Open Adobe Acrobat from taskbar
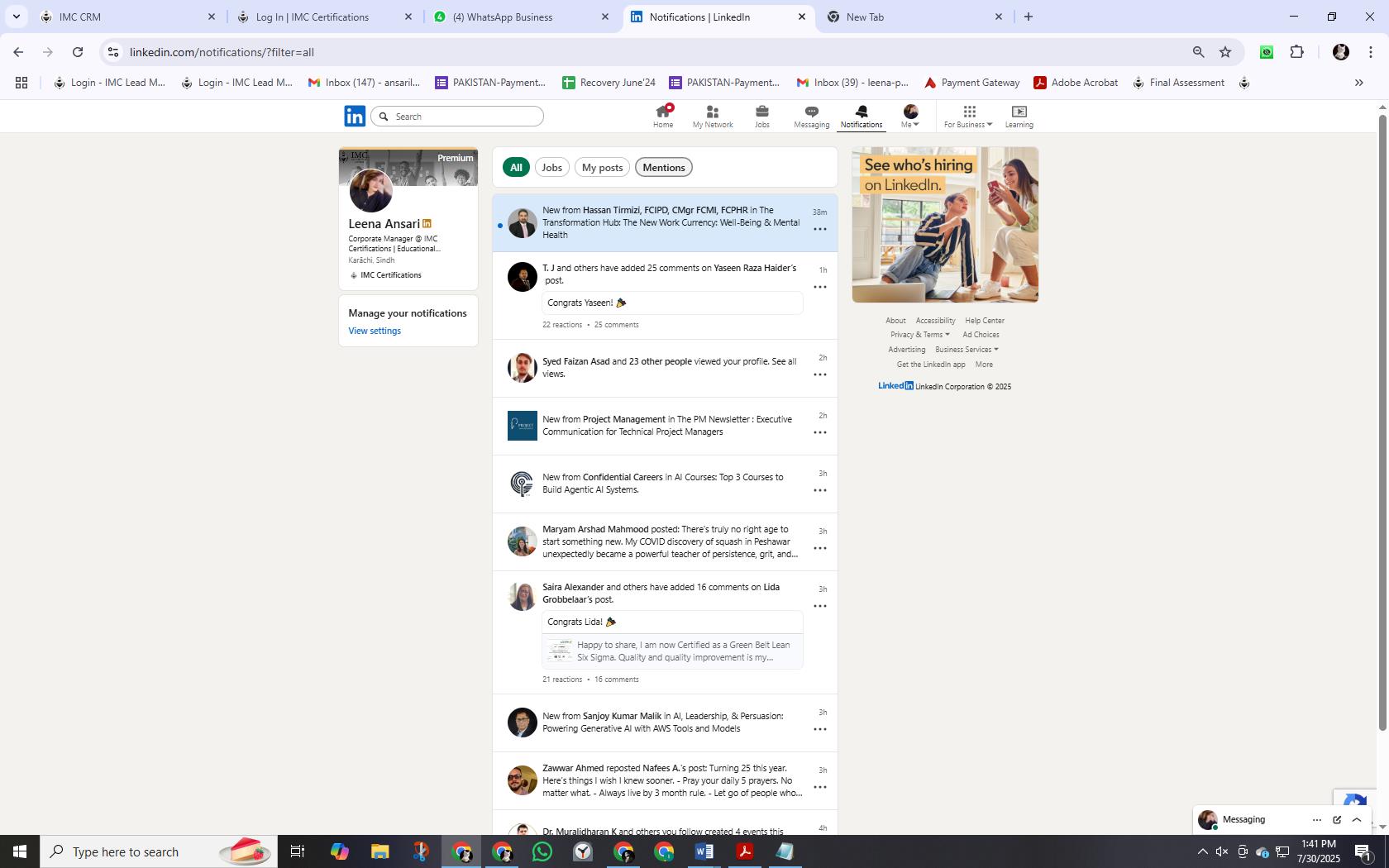The height and width of the screenshot is (868, 1389). click(744, 851)
